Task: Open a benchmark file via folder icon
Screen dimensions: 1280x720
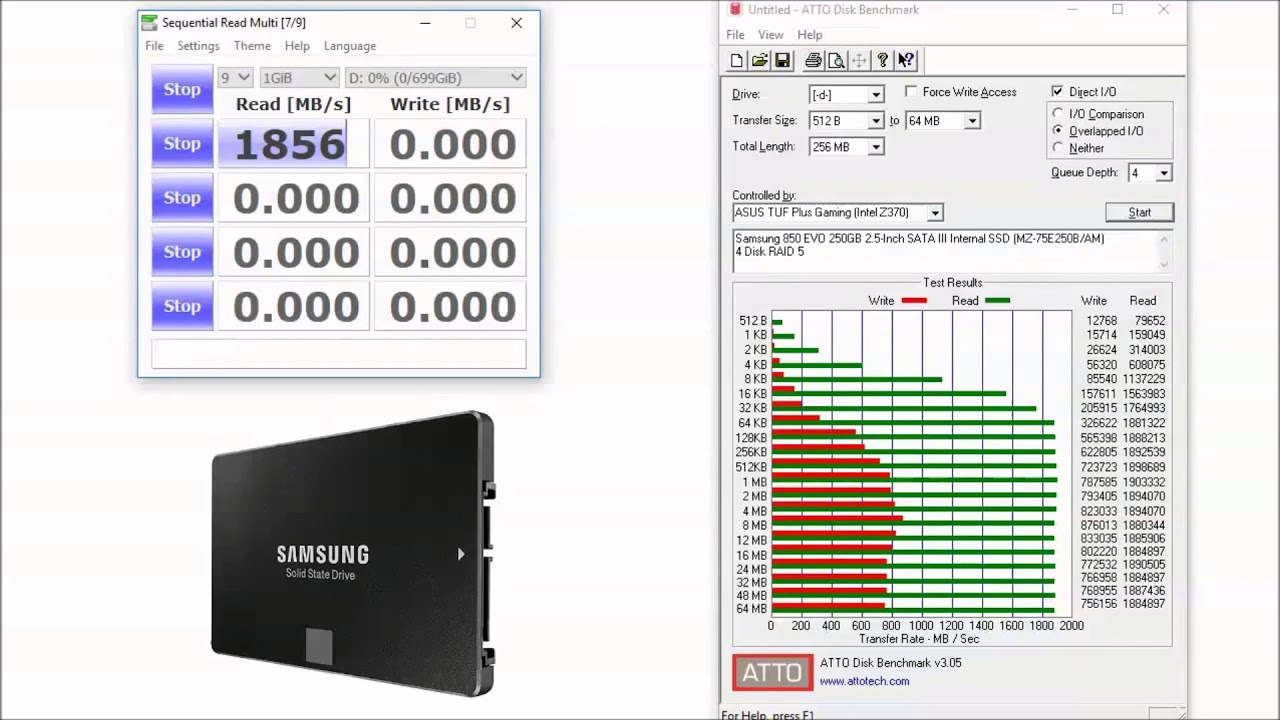Action: [760, 61]
